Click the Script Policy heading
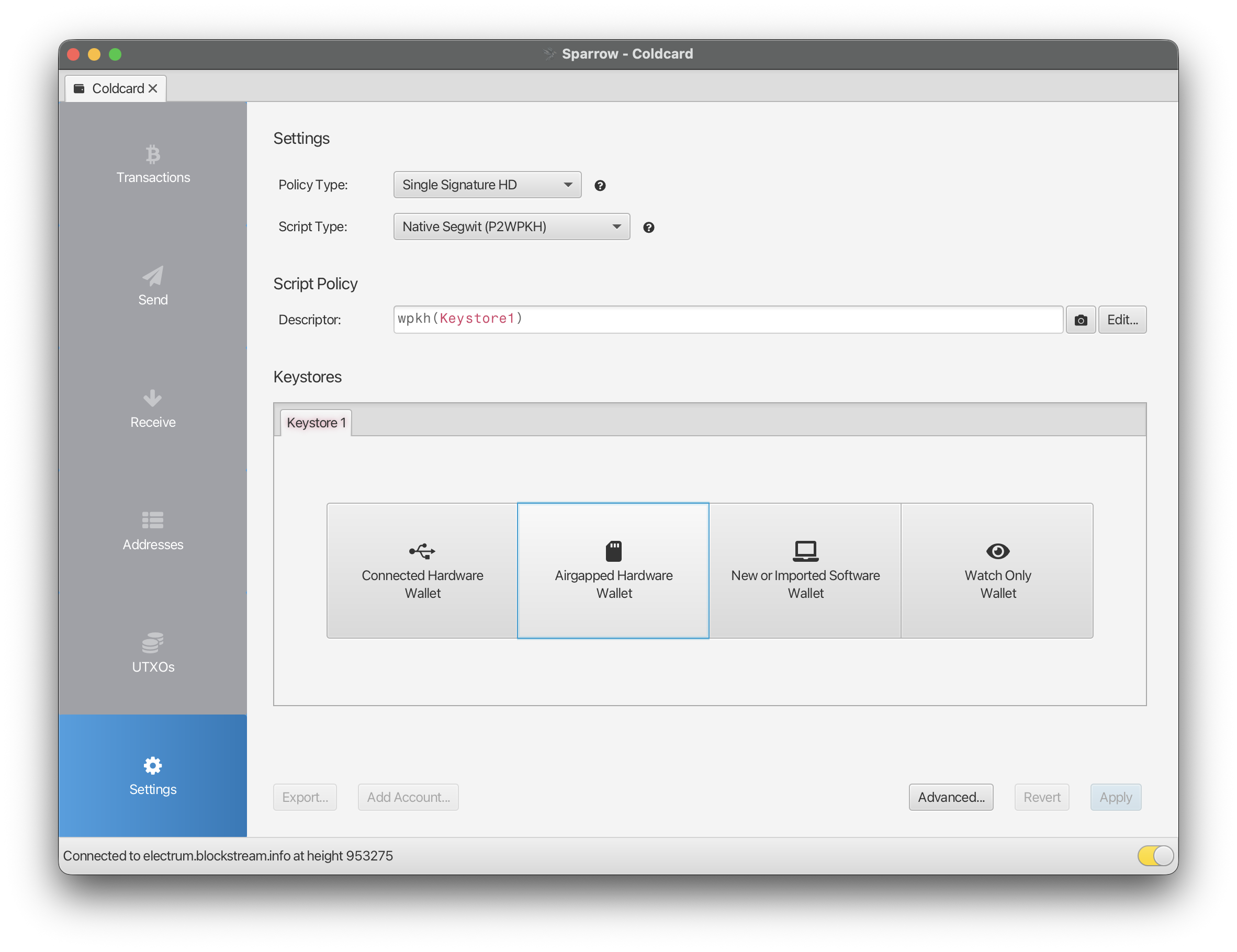 [316, 284]
